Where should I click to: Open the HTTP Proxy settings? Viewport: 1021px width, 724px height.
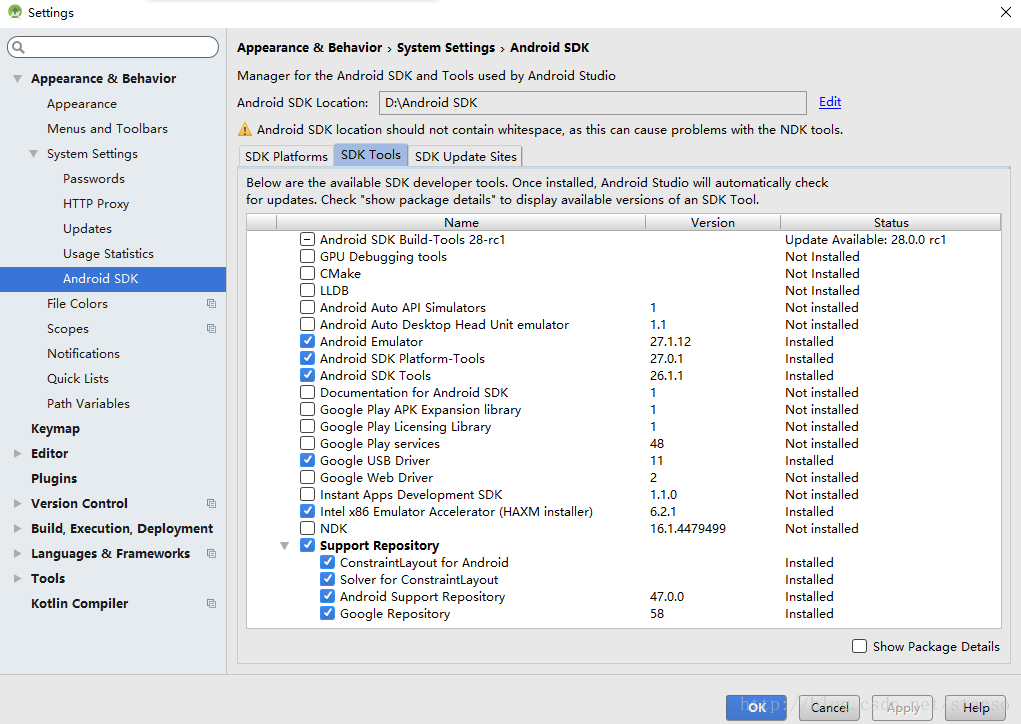tap(96, 204)
